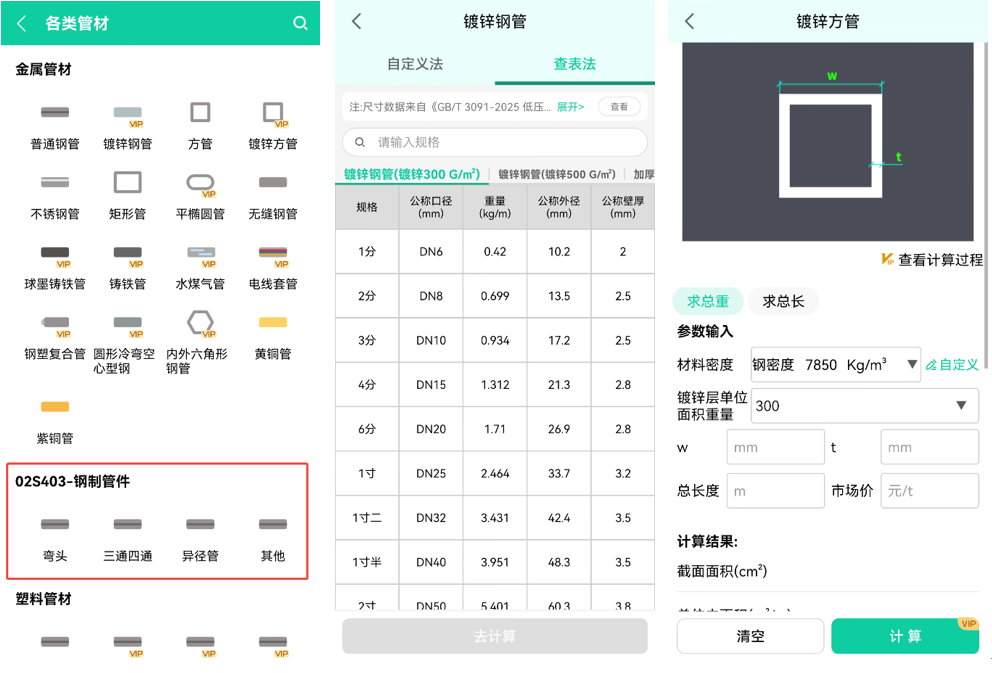Open the 自定义 density link
This screenshot has height=673, width=992.
tap(952, 365)
